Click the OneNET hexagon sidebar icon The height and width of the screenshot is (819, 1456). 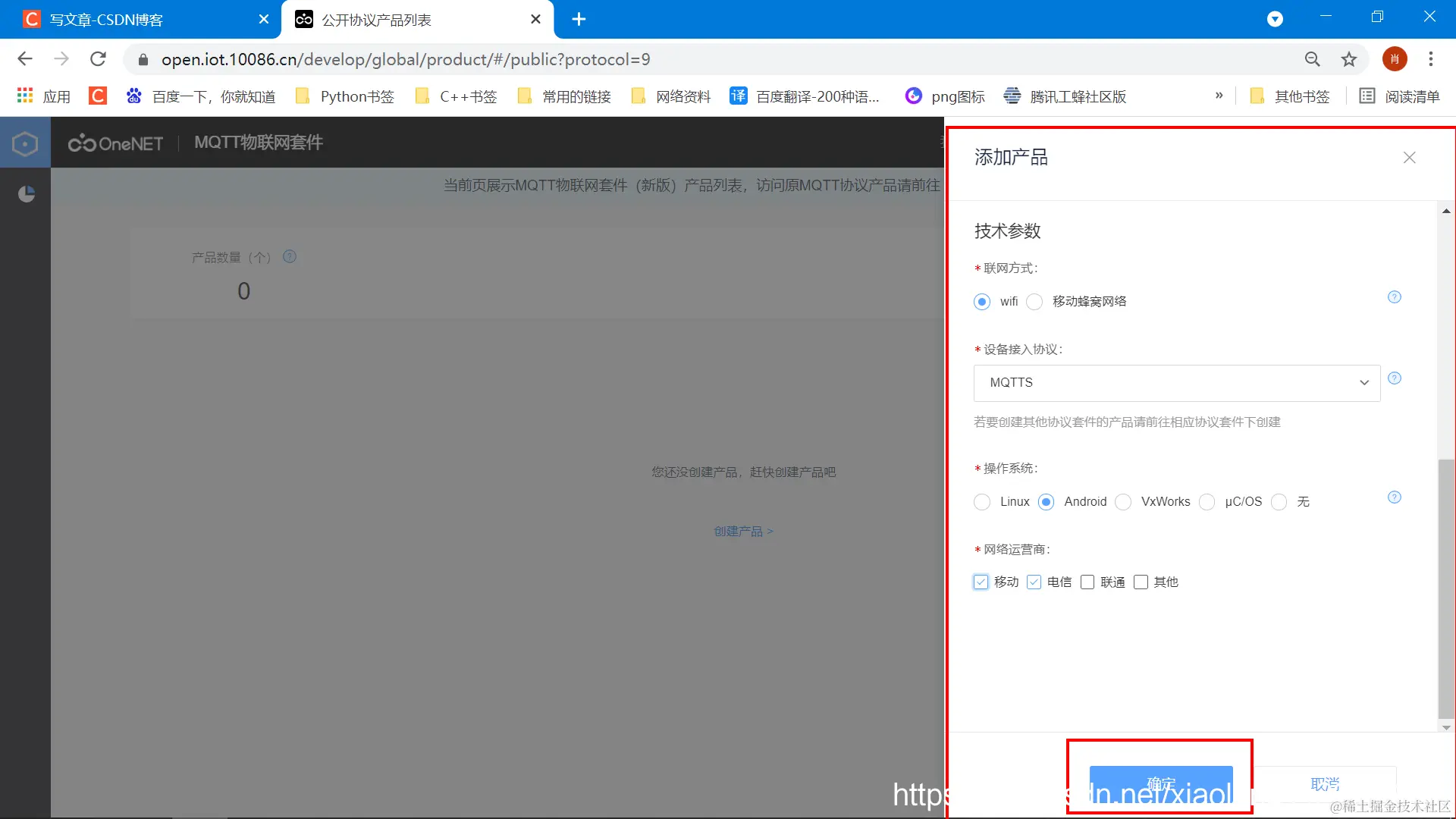tap(25, 143)
